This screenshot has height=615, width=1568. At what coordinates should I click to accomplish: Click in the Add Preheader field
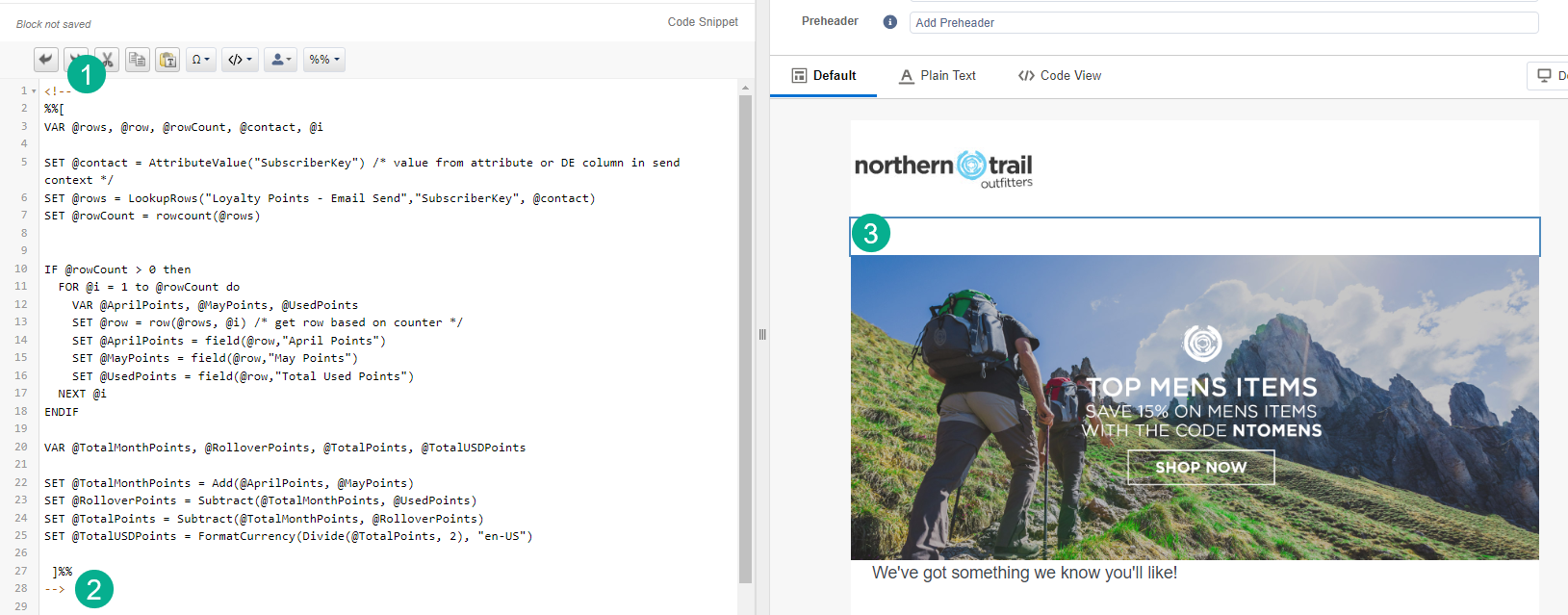click(x=1222, y=22)
